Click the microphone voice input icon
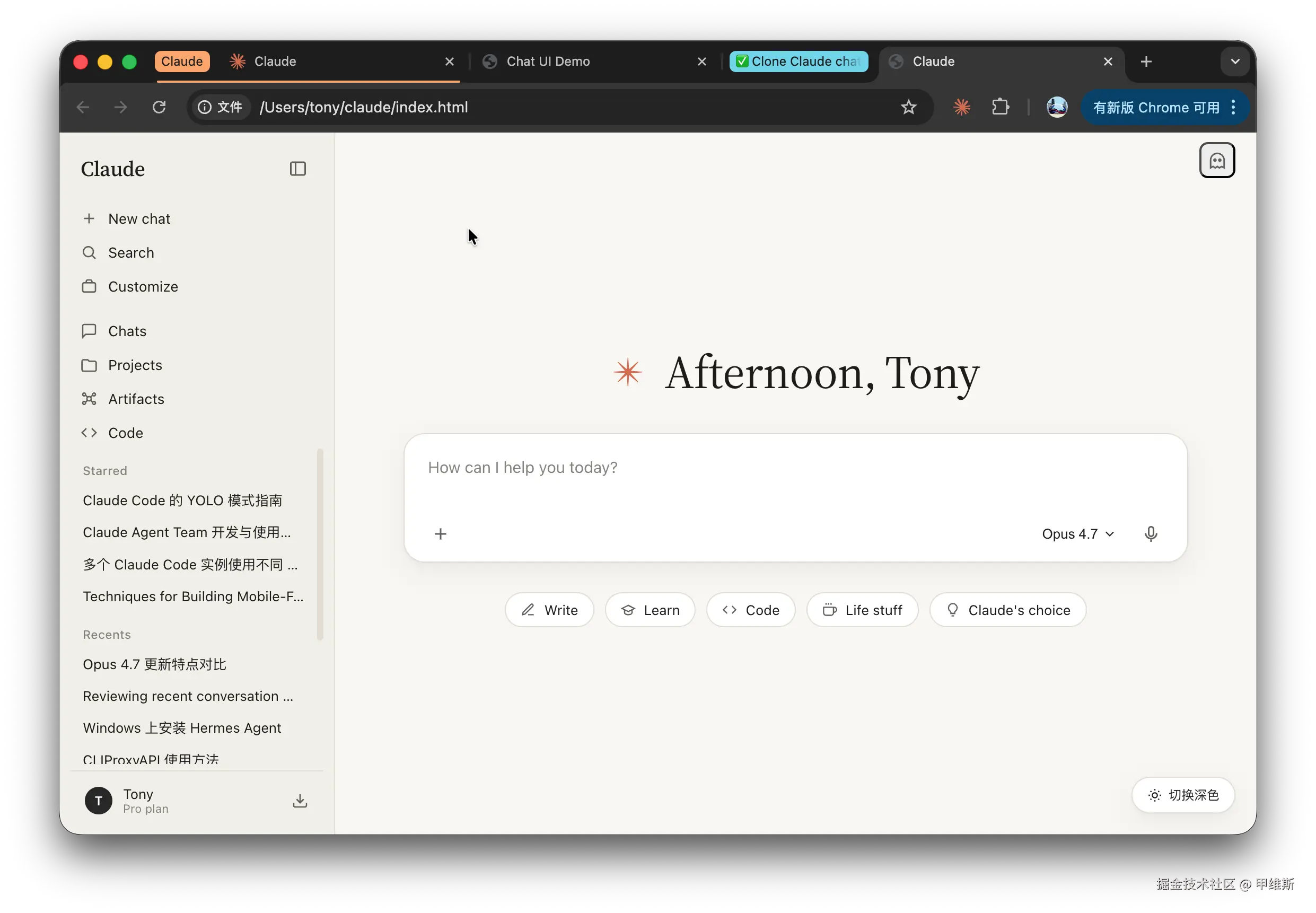This screenshot has height=913, width=1316. coord(1151,534)
